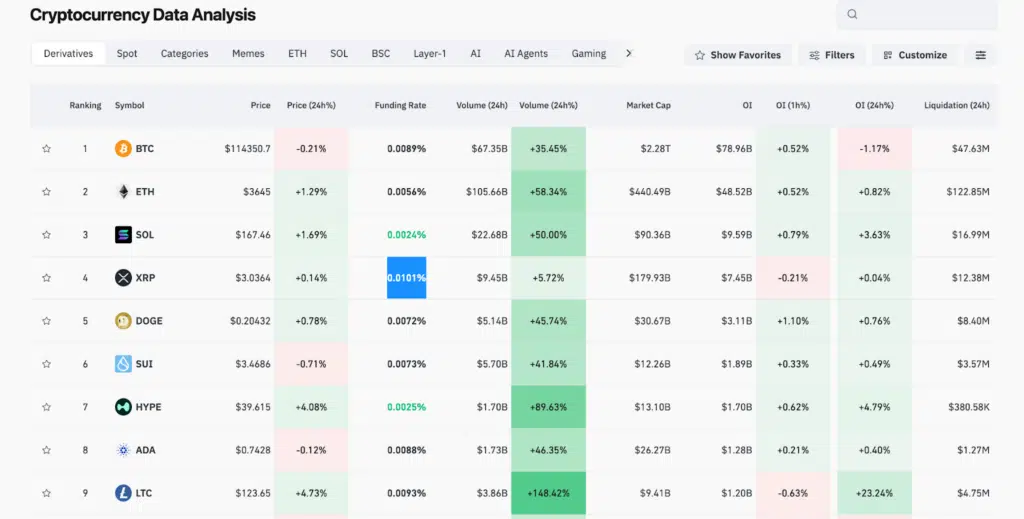Switch to the Spot tab
Image resolution: width=1024 pixels, height=519 pixels.
coord(127,54)
